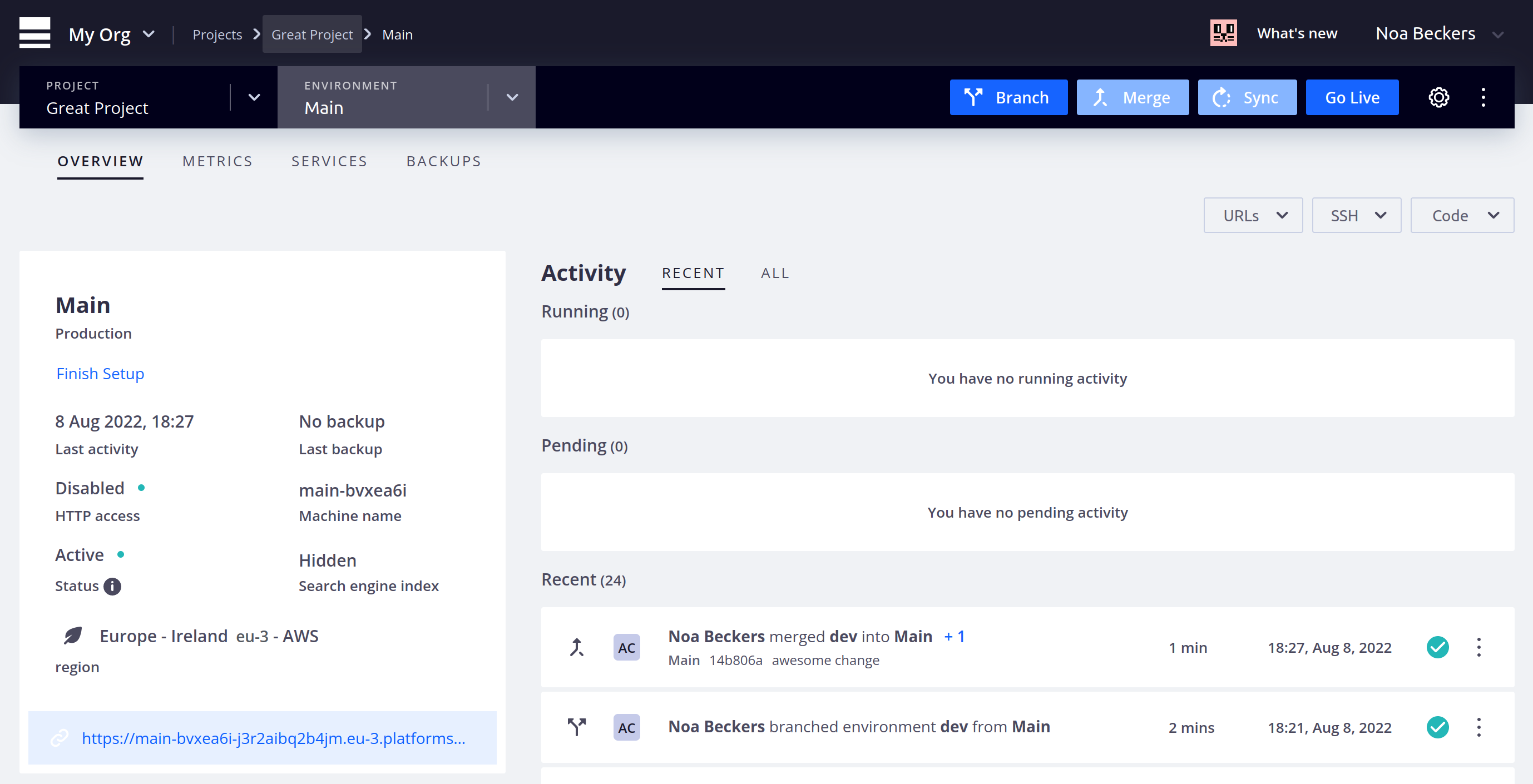Click the branch activity icon second entry
Screen dimensions: 1533x784
tap(577, 727)
